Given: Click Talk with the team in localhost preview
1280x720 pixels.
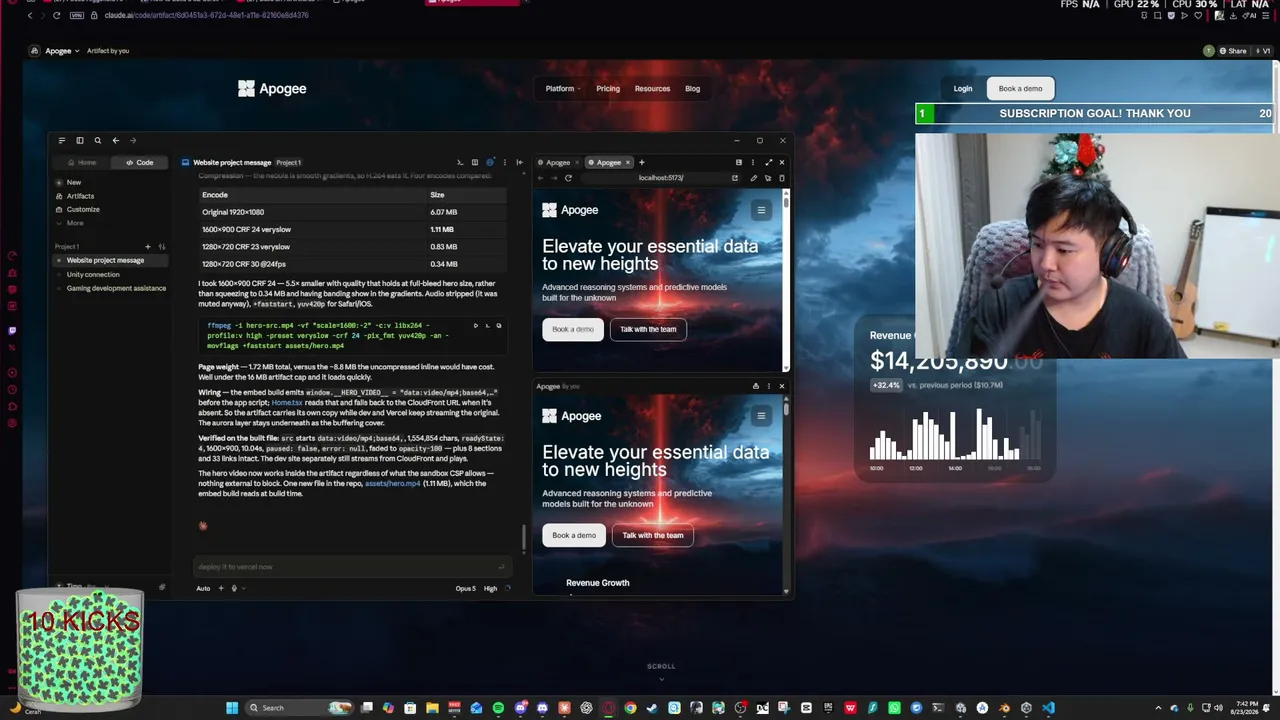Looking at the screenshot, I should pyautogui.click(x=648, y=329).
